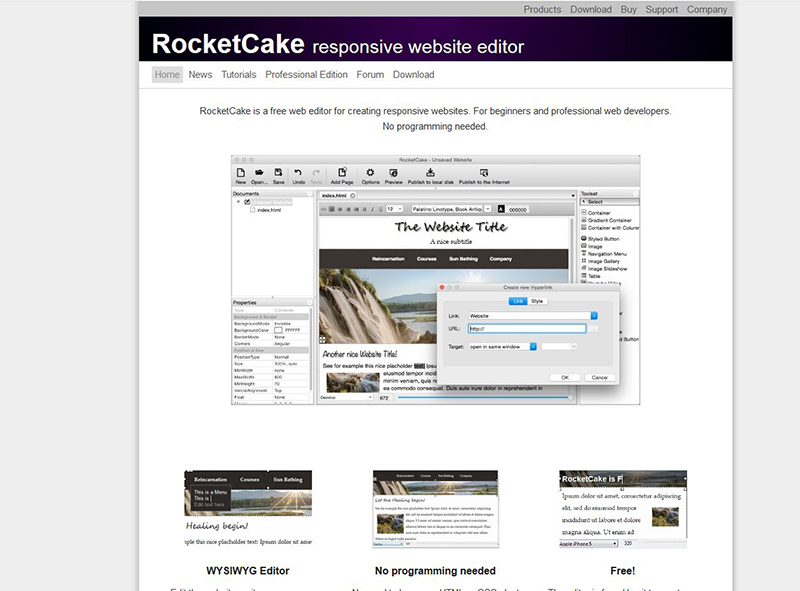The width and height of the screenshot is (800, 591).
Task: Select the Image Gallery tool
Action: [x=601, y=261]
